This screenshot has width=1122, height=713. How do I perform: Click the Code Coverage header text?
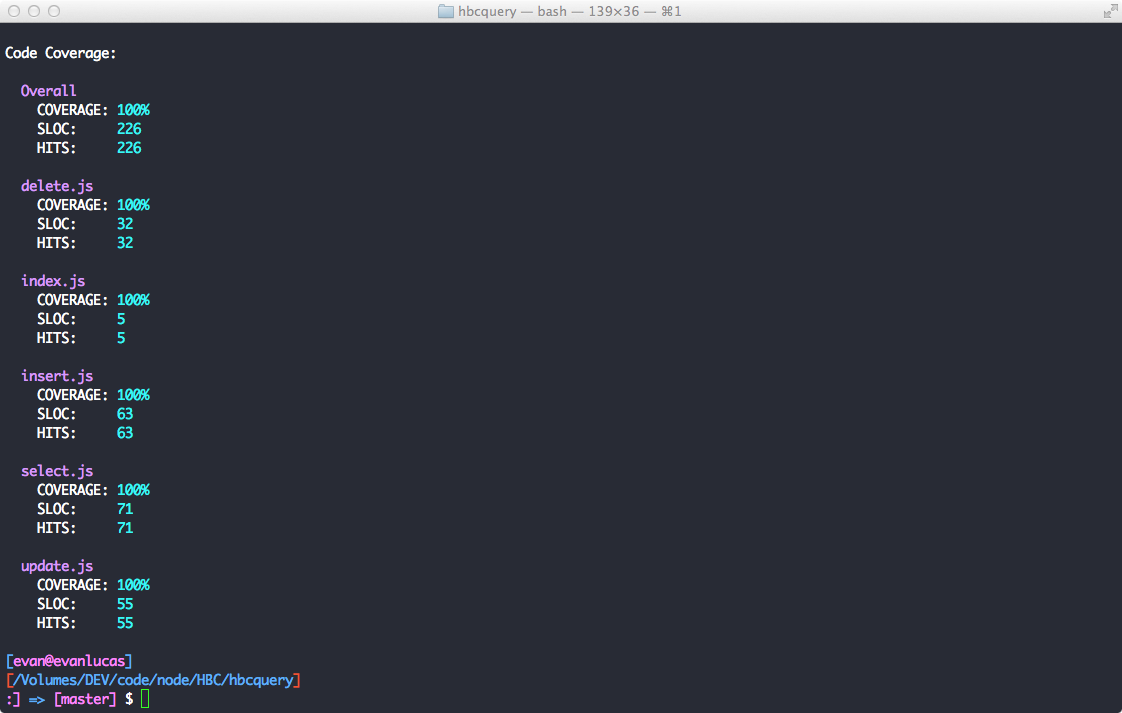coord(61,52)
